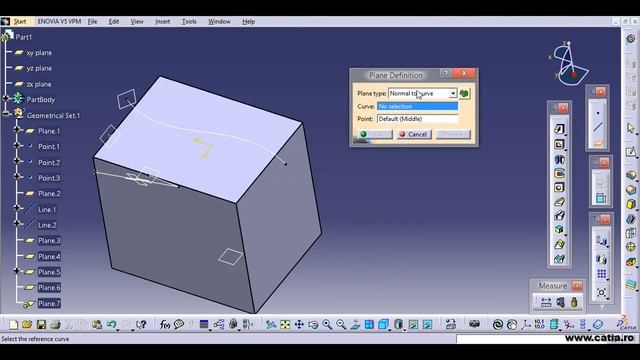Open the Edit menu

[x=114, y=22]
